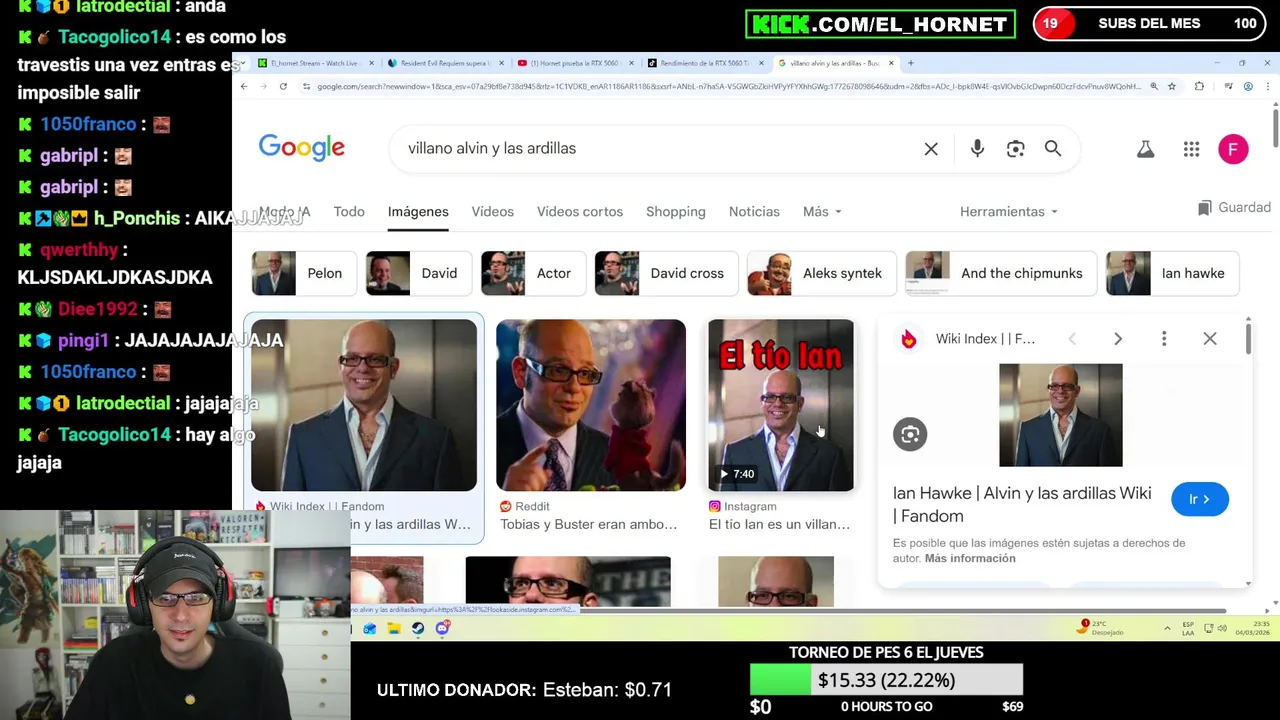Switch to Resident Evil Requiem browser tab
The image size is (1280, 720).
click(x=445, y=63)
